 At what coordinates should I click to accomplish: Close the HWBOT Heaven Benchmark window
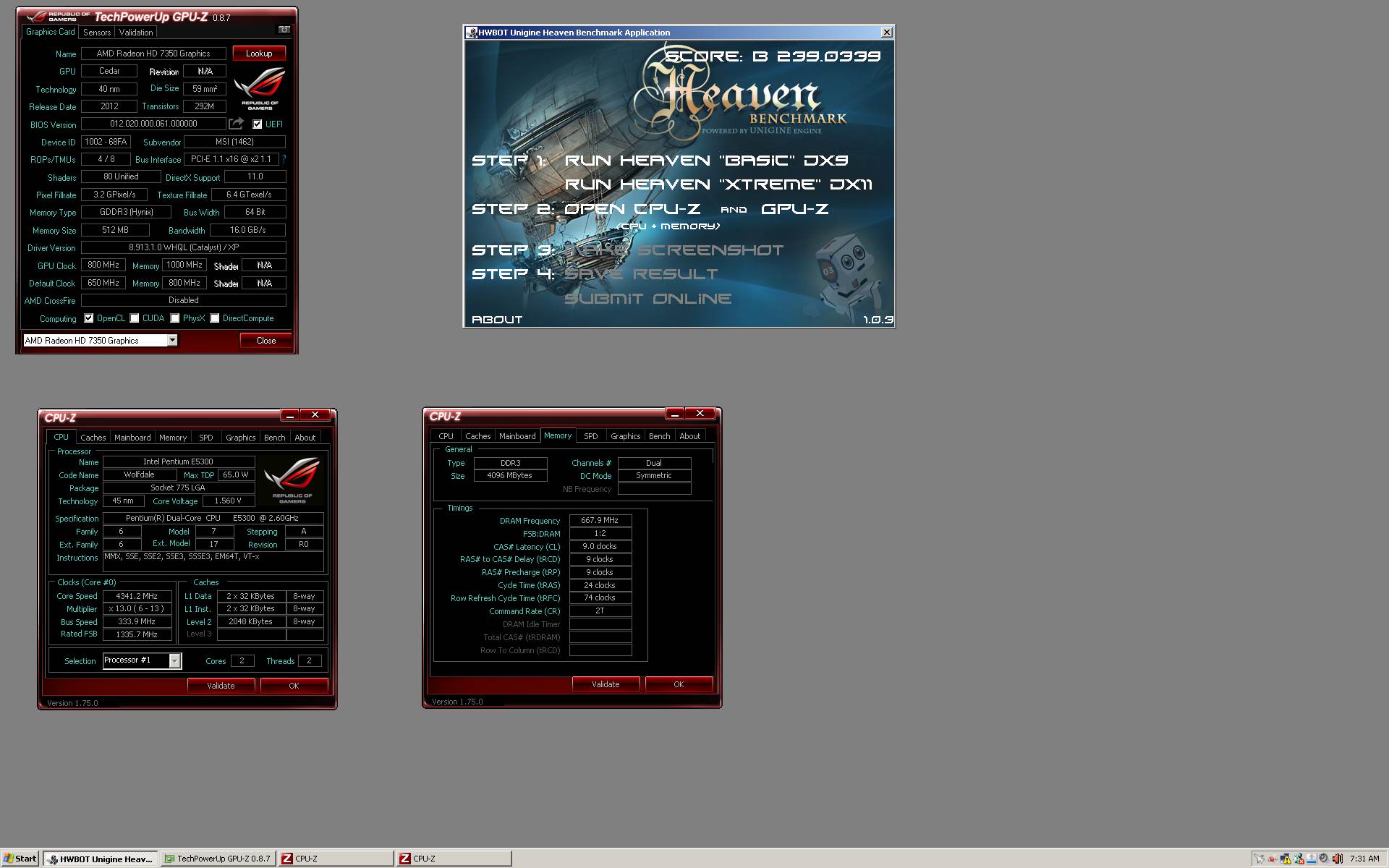tap(886, 33)
